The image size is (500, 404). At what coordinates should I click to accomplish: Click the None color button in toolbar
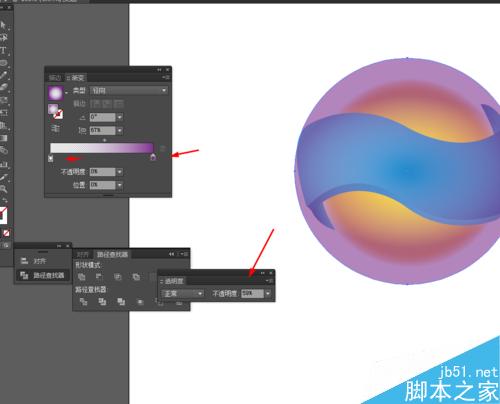coord(6,233)
